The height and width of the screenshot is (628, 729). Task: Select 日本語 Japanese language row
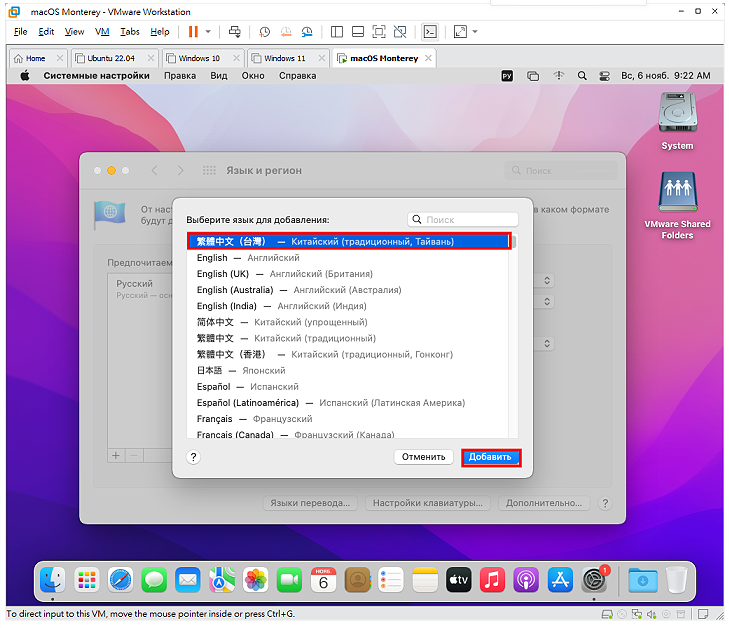[x=348, y=370]
